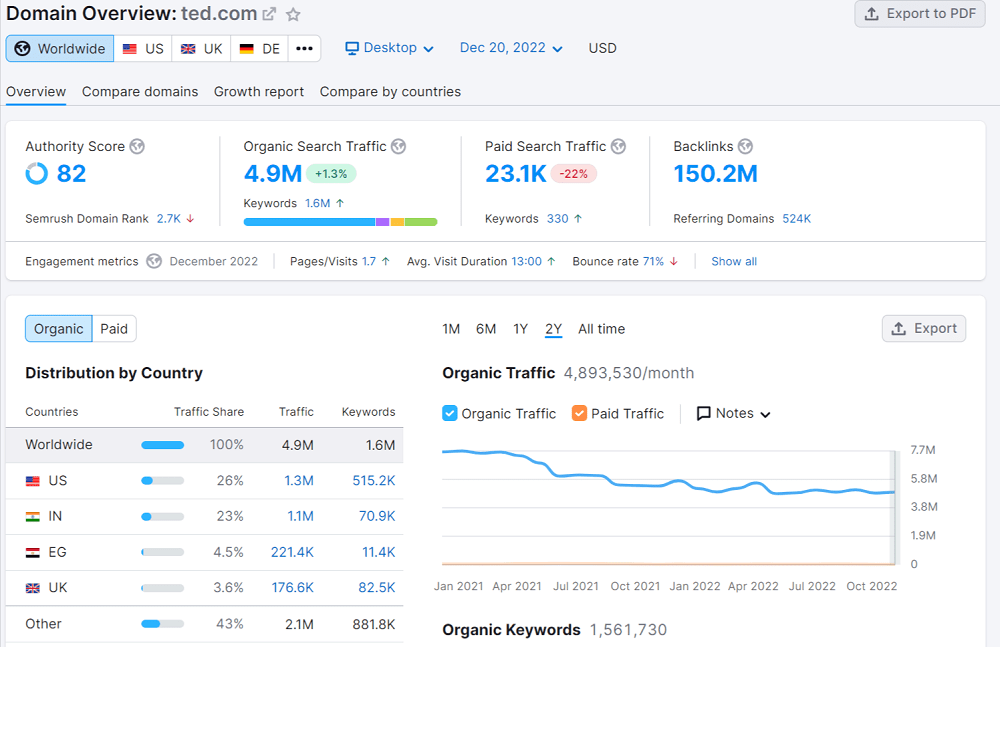
Task: Click the Authority Score ring icon
Action: pos(37,173)
